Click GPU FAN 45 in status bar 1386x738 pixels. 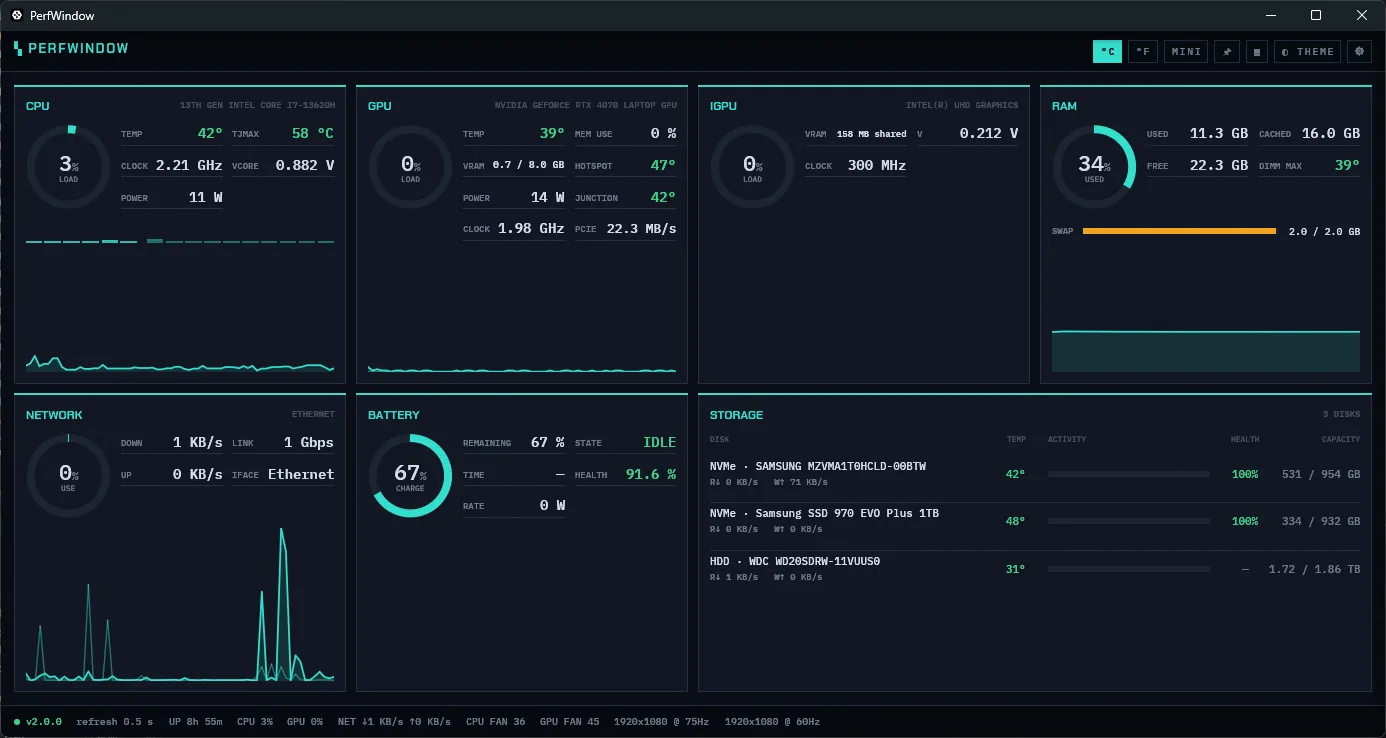(x=569, y=722)
